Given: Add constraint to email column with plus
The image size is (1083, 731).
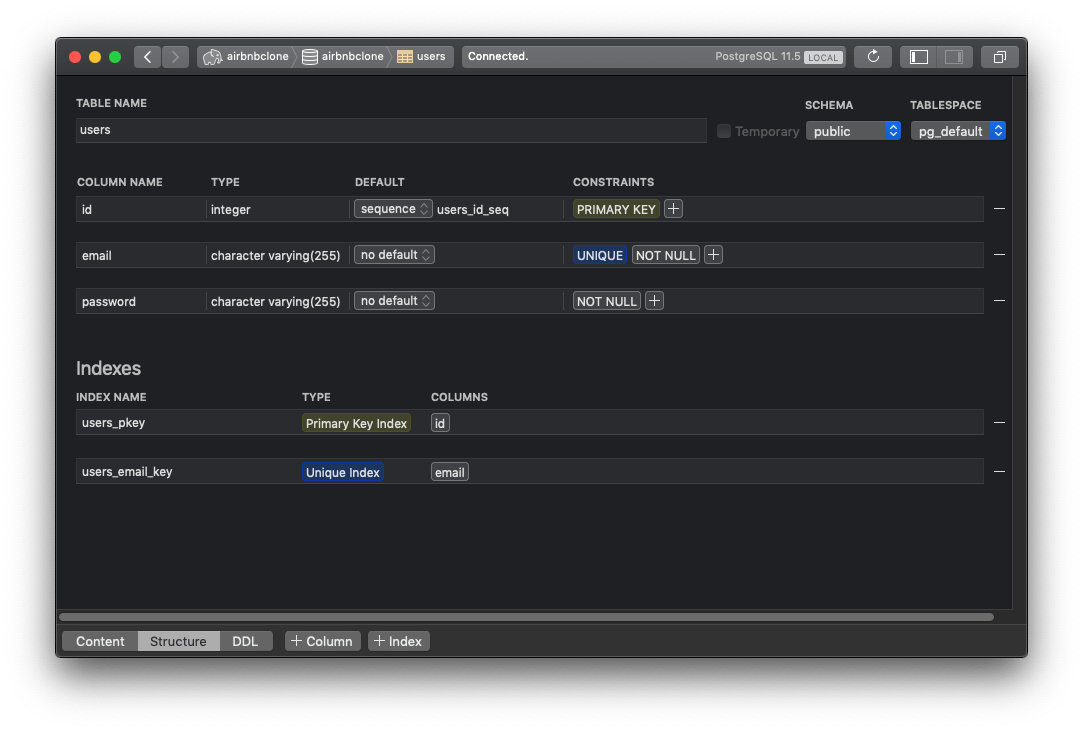Looking at the screenshot, I should (x=713, y=255).
